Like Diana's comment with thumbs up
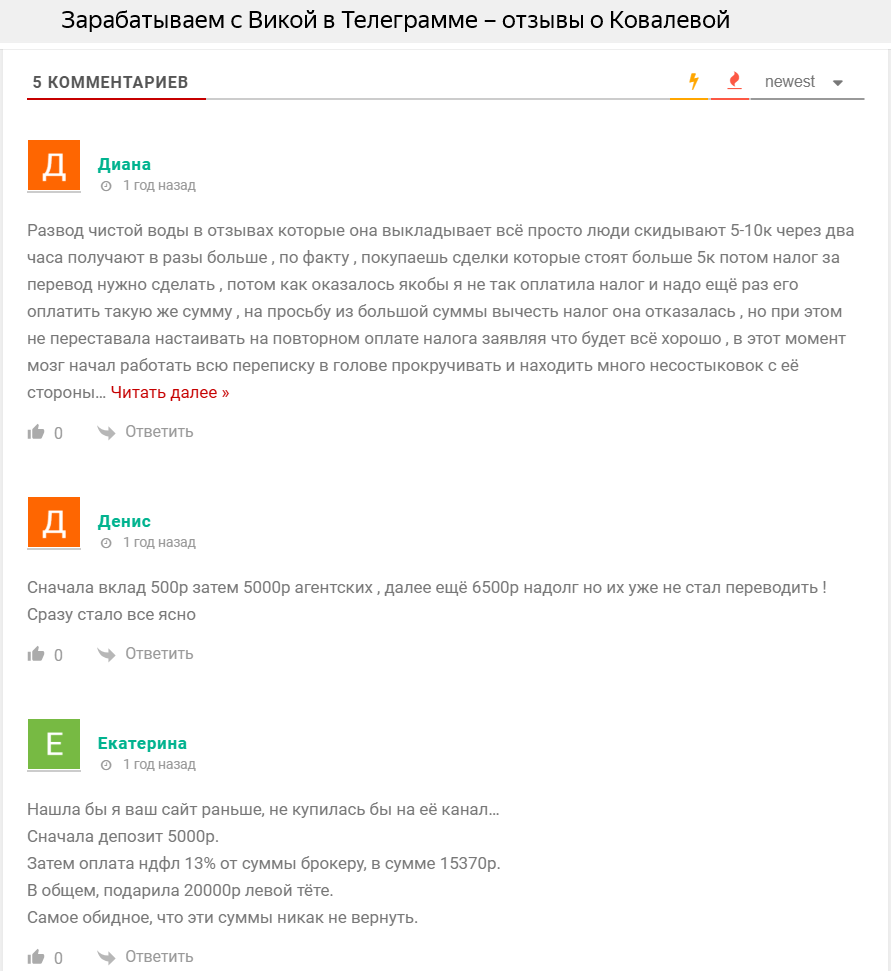This screenshot has width=891, height=971. point(37,432)
